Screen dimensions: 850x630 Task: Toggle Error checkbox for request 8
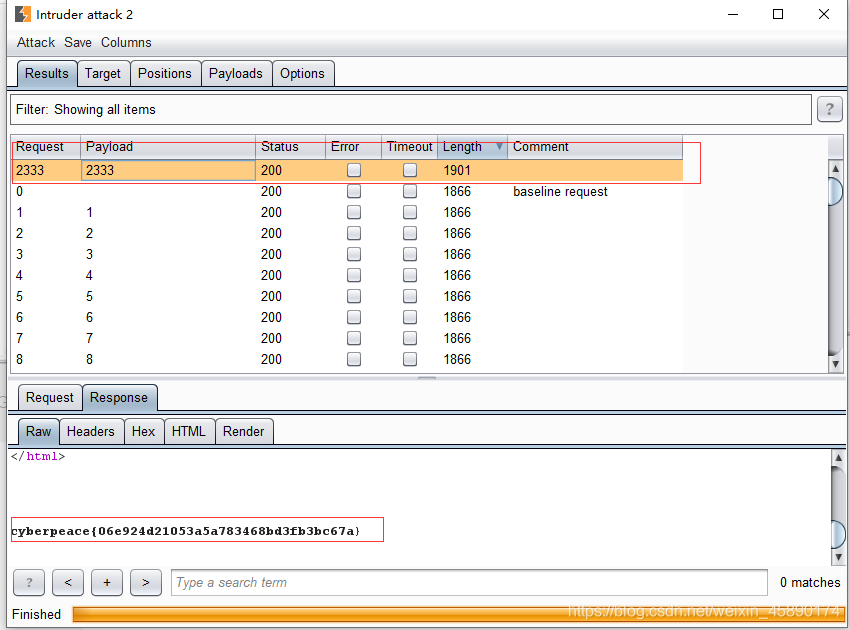click(354, 359)
